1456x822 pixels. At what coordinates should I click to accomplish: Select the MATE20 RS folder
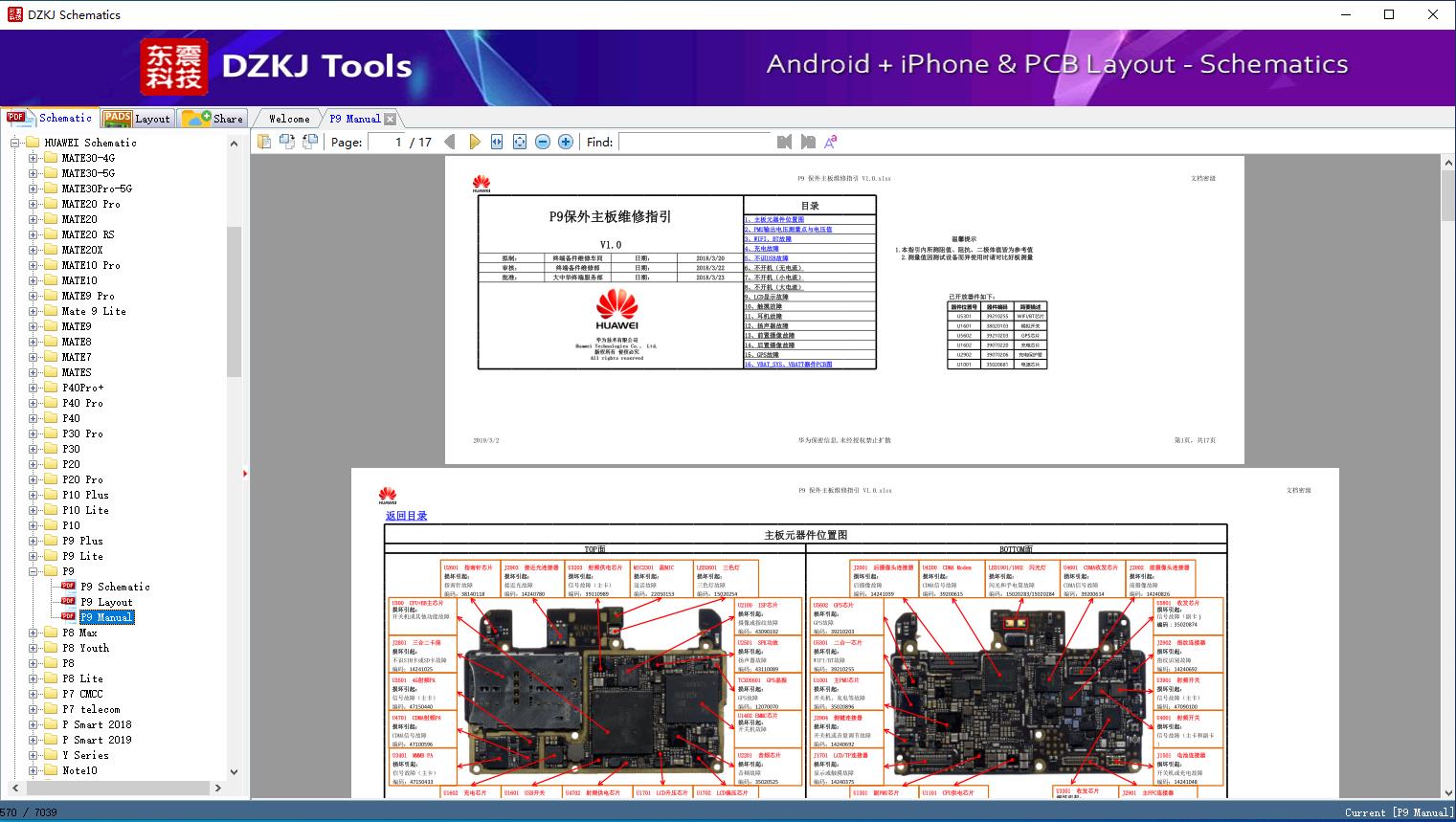pos(88,234)
